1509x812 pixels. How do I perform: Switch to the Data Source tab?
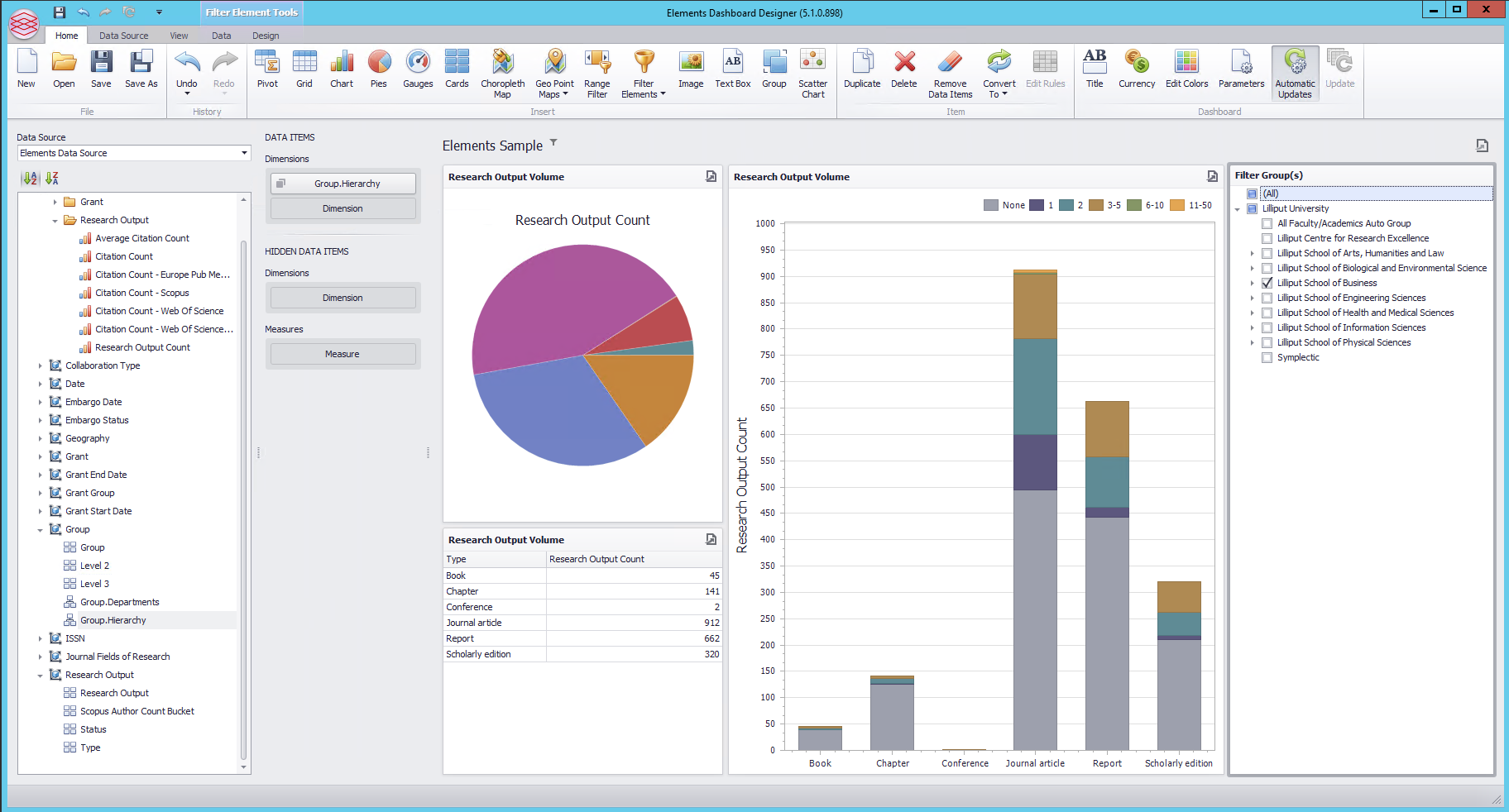[123, 36]
